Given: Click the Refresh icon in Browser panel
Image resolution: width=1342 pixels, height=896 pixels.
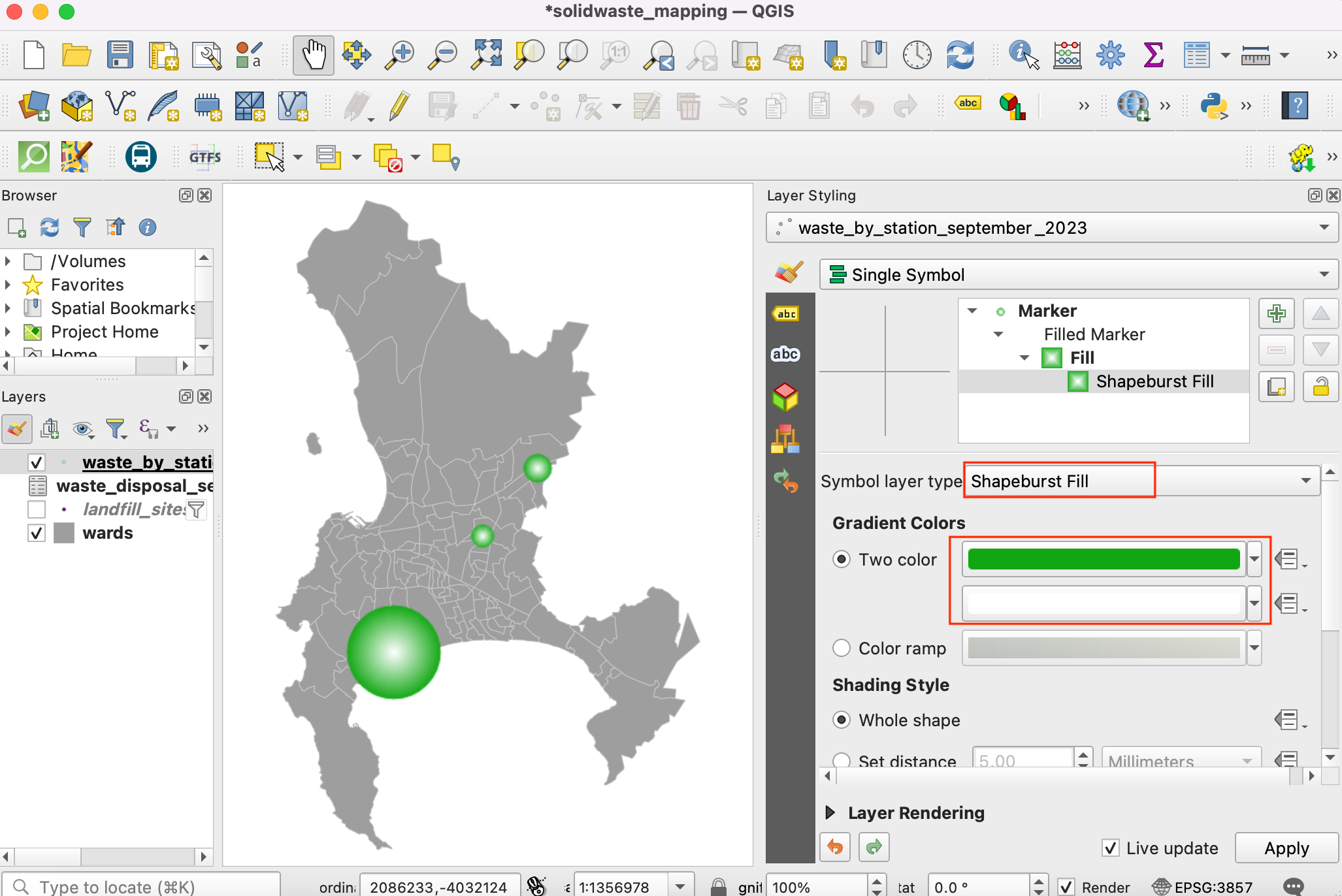Looking at the screenshot, I should click(50, 227).
